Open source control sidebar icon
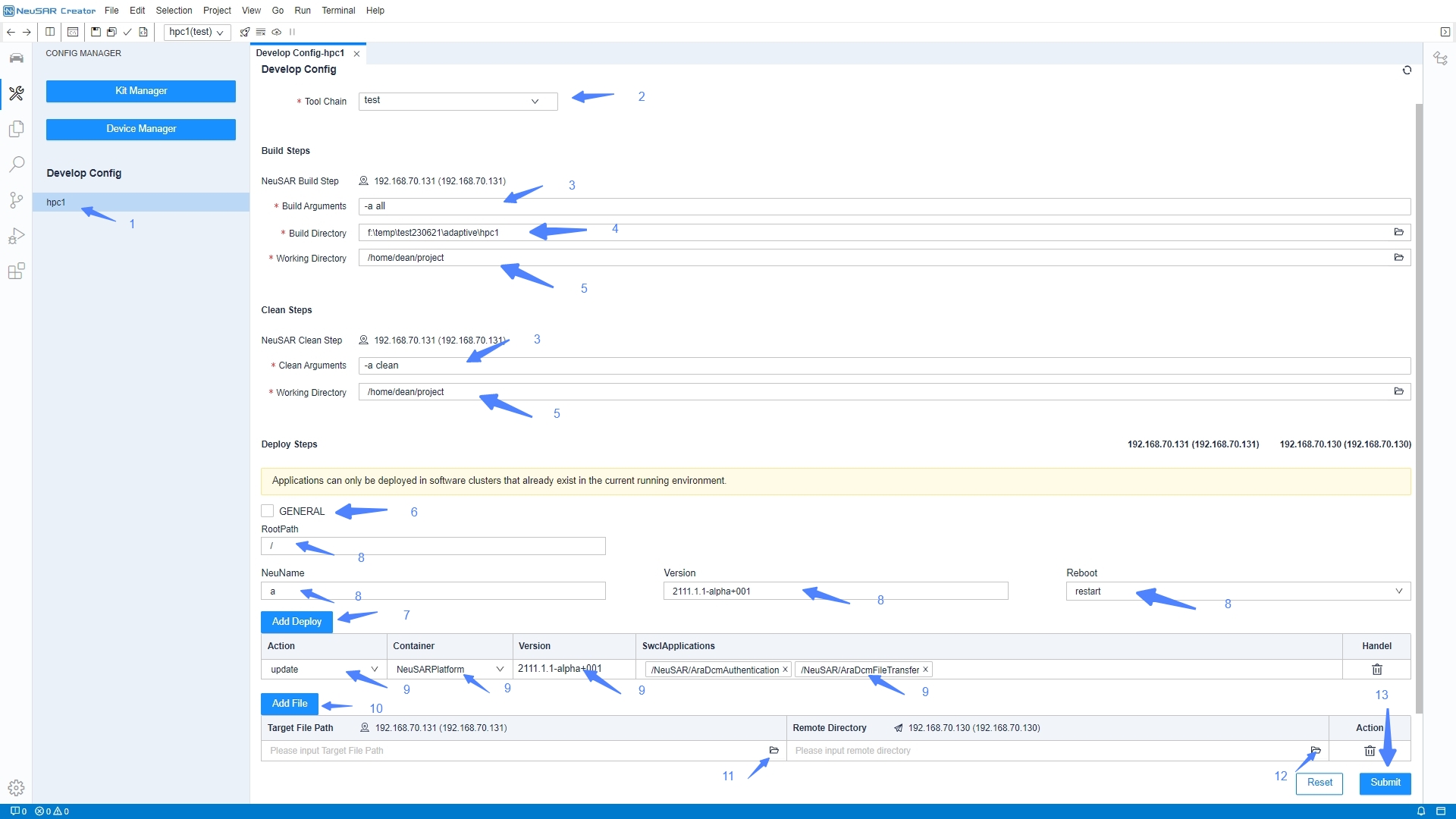Screen dimensions: 1456x819 pos(16,199)
